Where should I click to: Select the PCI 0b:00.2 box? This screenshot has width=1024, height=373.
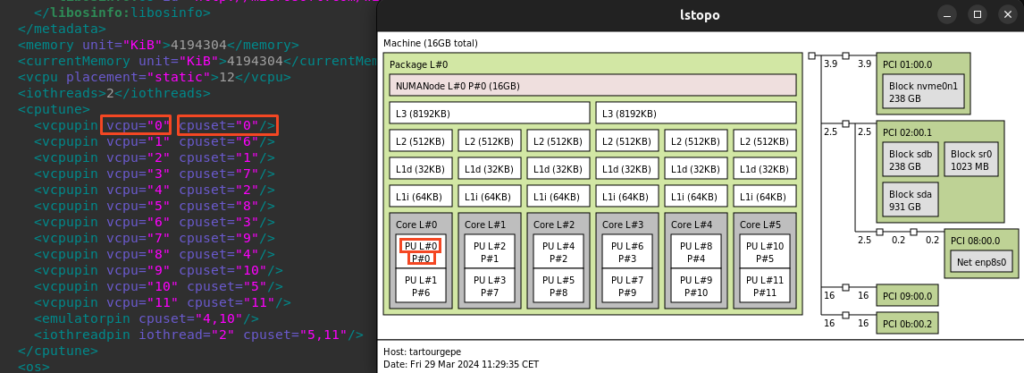pyautogui.click(x=906, y=323)
